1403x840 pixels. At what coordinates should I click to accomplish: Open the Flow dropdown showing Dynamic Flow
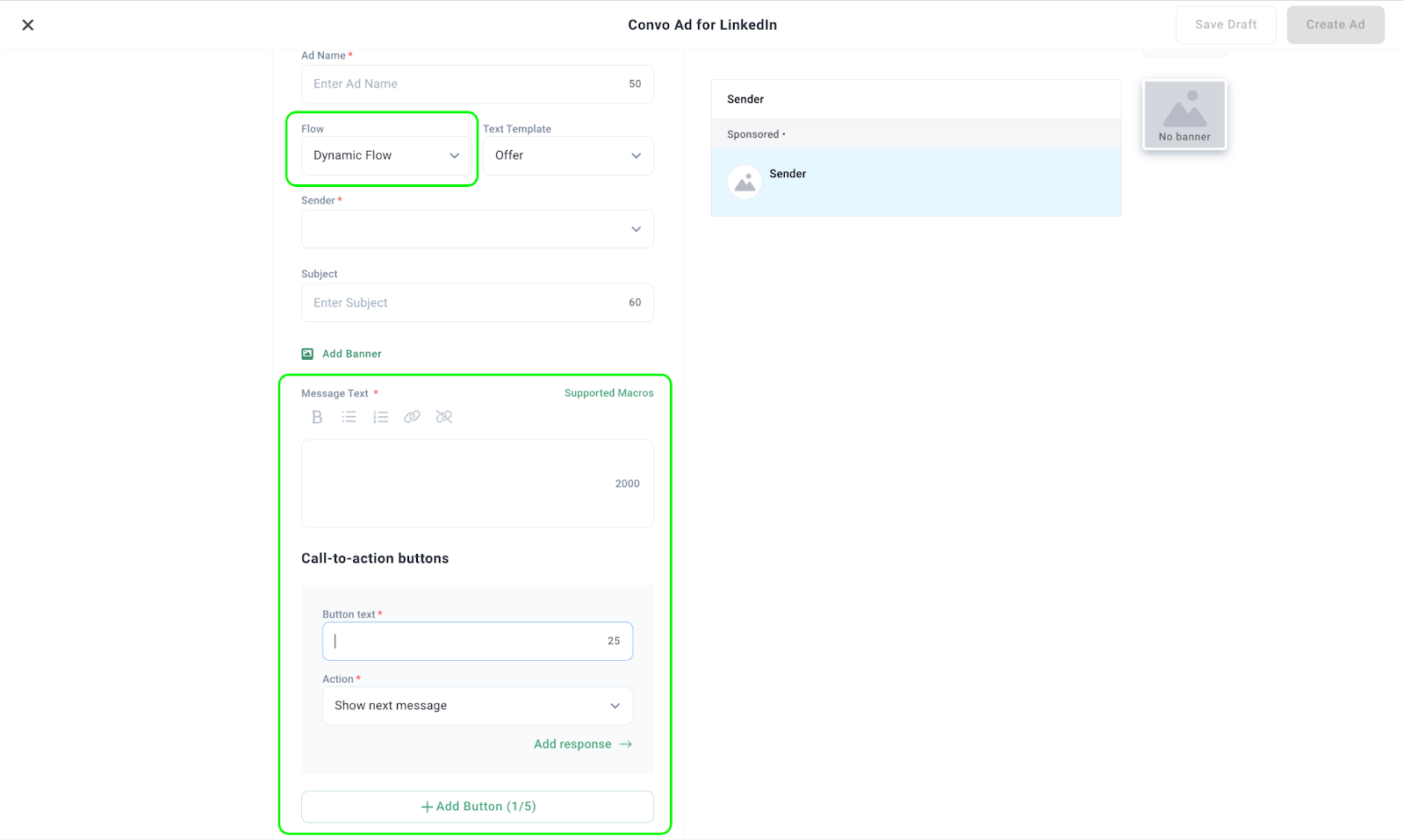point(385,155)
